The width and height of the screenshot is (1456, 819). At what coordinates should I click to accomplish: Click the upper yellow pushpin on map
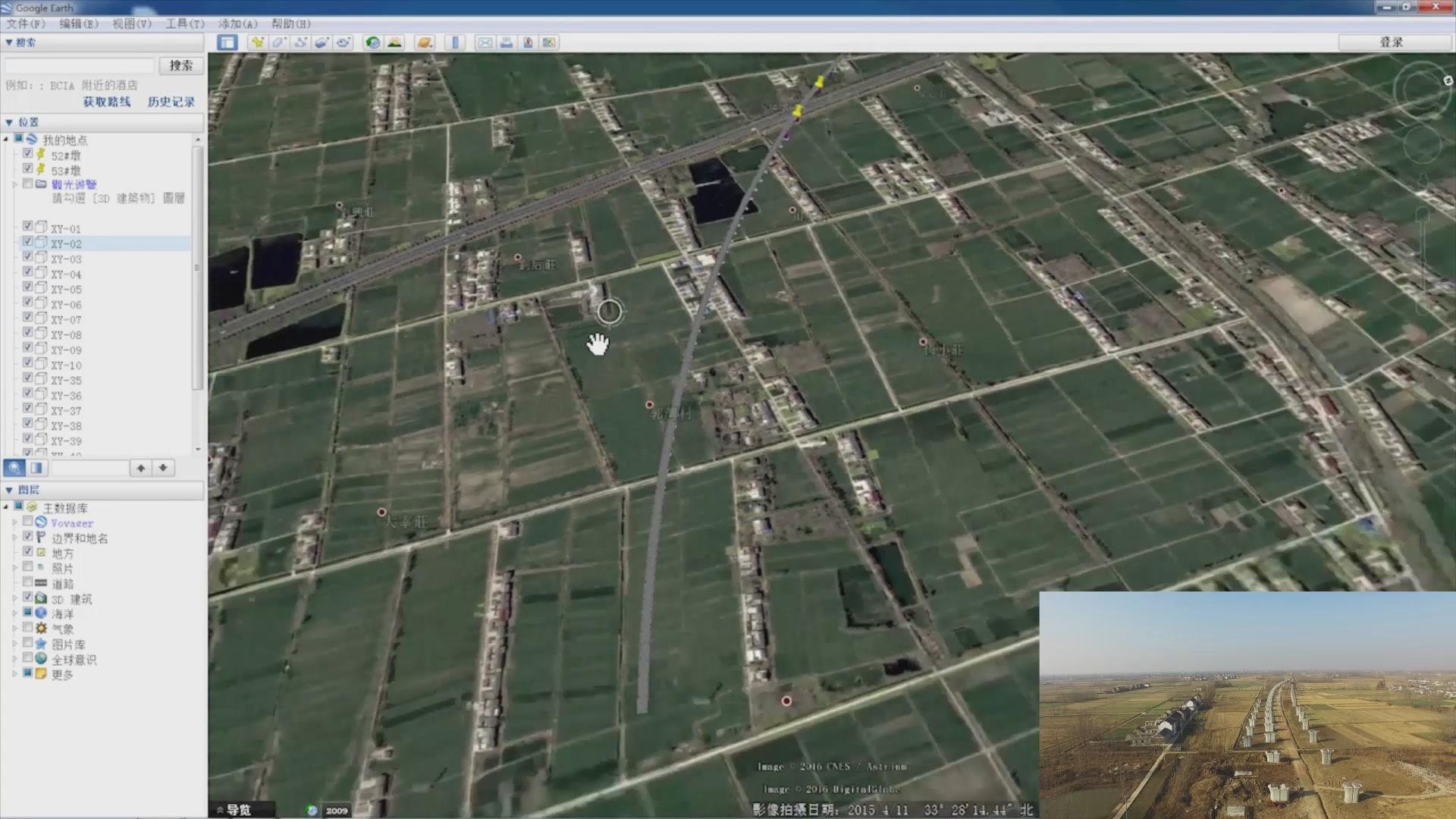(820, 81)
